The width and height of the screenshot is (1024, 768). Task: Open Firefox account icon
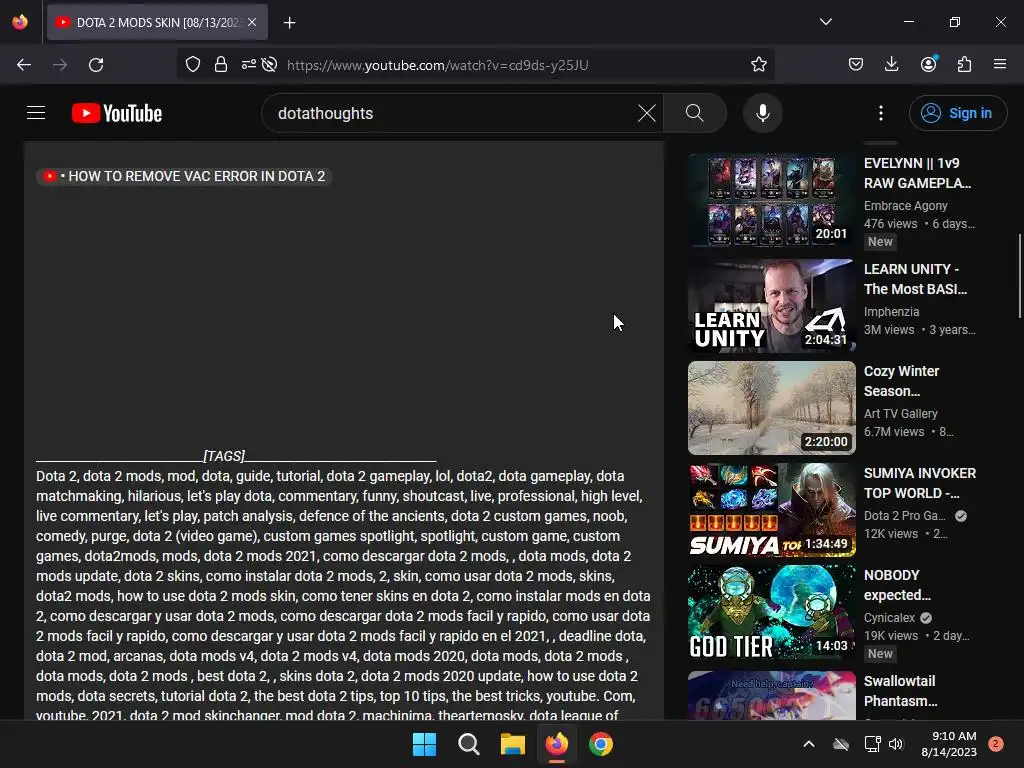[928, 65]
